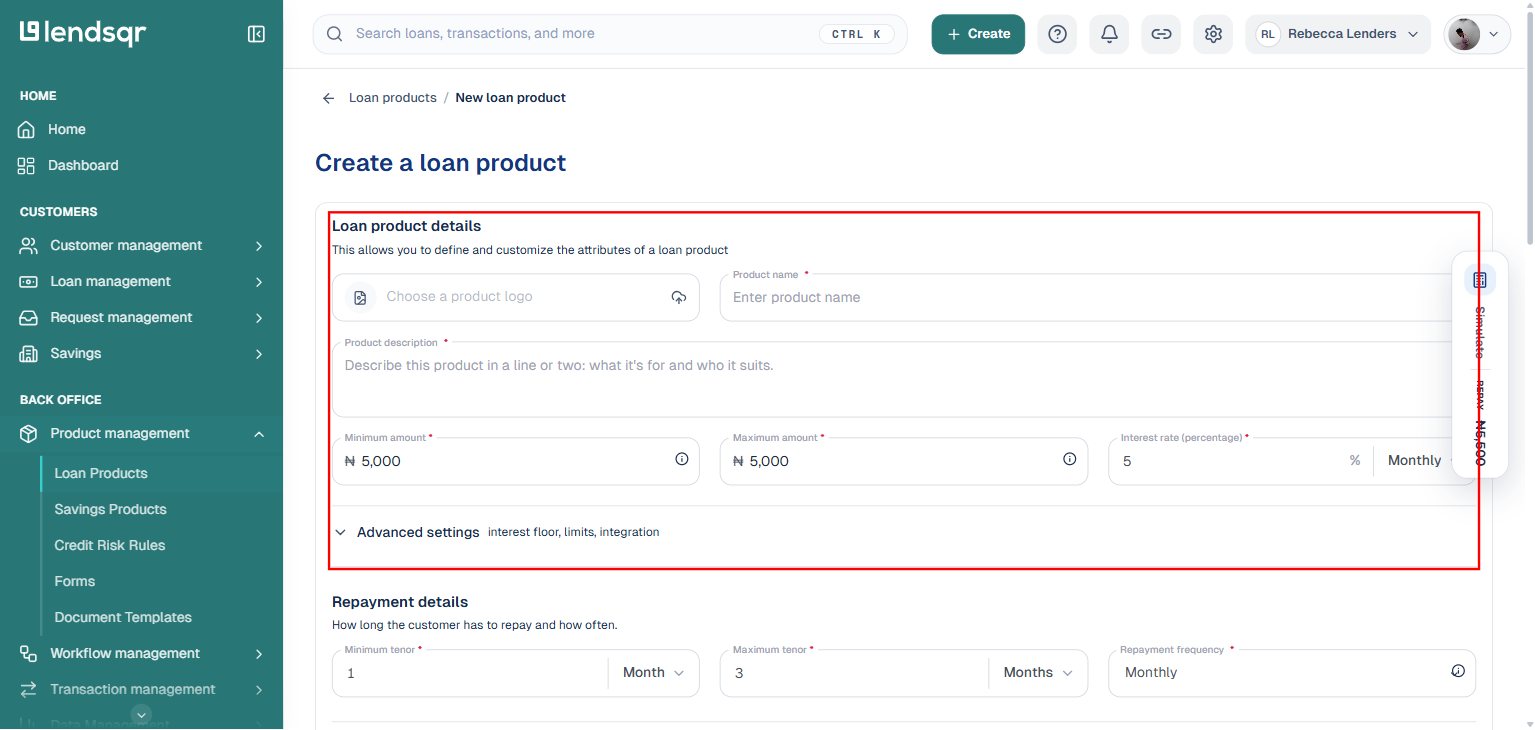1535x730 pixels.
Task: Click the Create button
Action: pyautogui.click(x=978, y=34)
